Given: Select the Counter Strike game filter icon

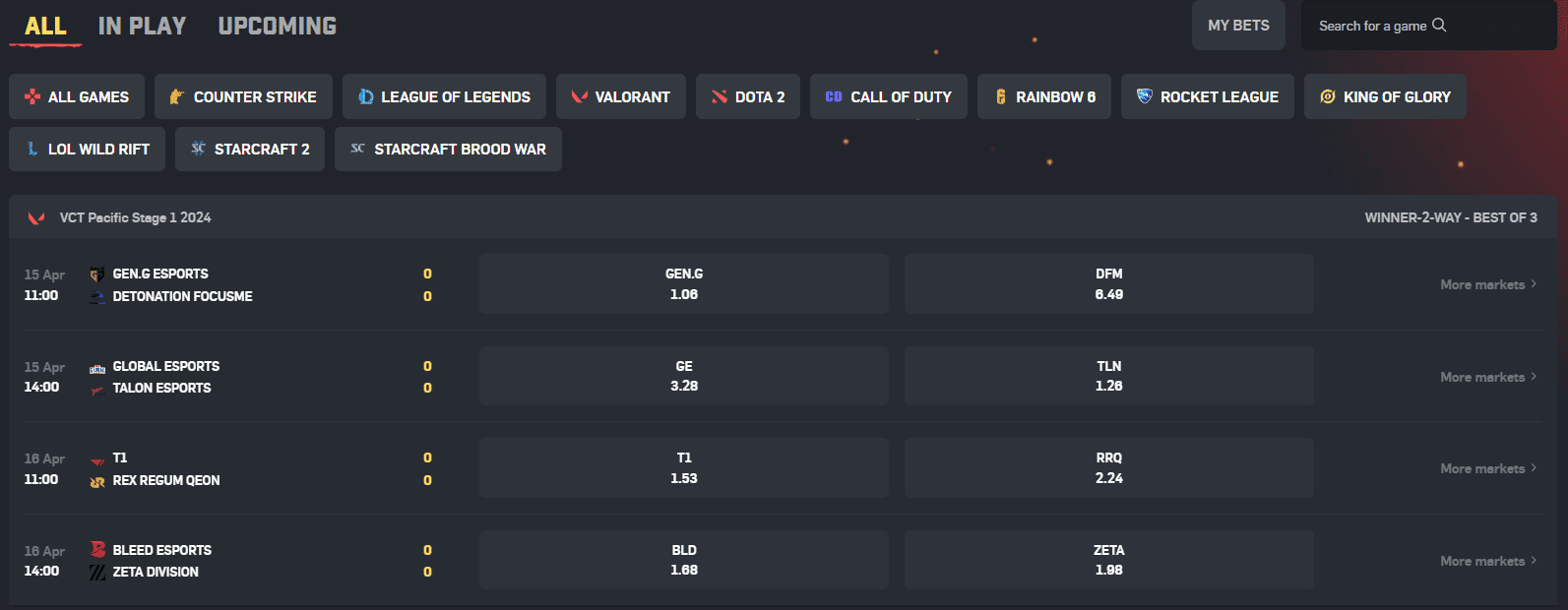Looking at the screenshot, I should coord(177,96).
